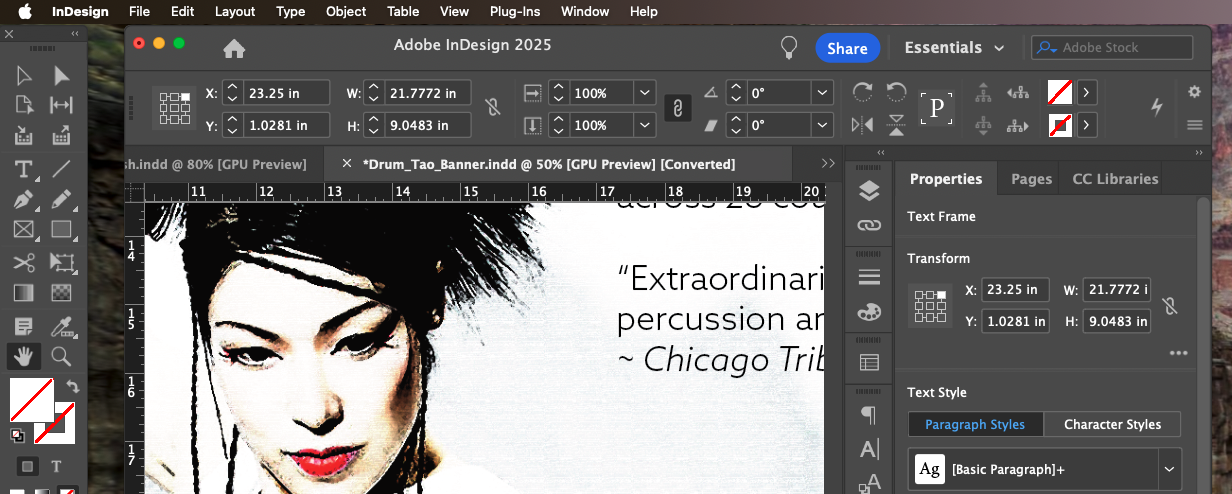Click the Fill color swatch in toolbox
The width and height of the screenshot is (1232, 494).
pyautogui.click(x=31, y=400)
